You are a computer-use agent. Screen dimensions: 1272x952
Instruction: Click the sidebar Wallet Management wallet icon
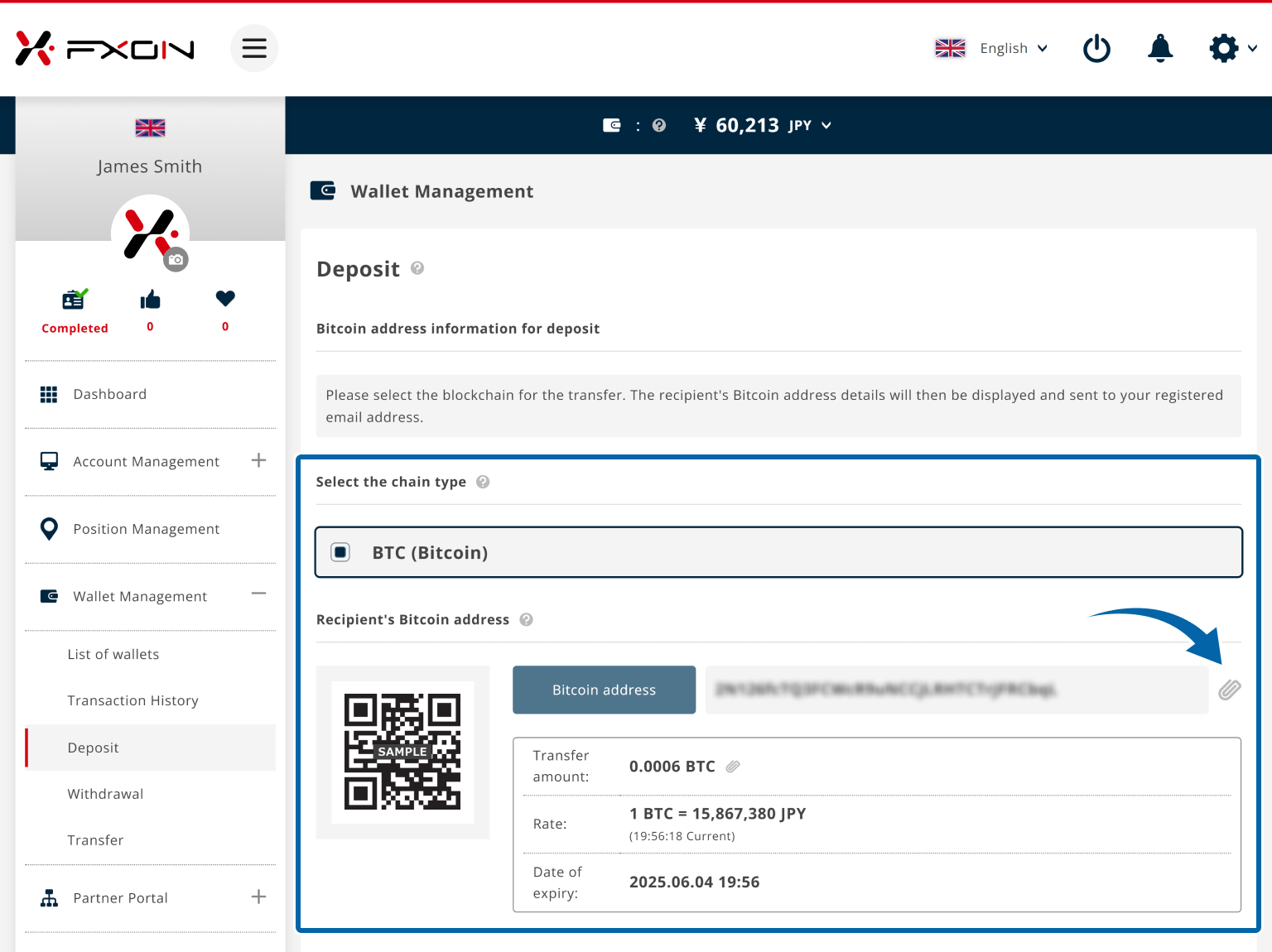point(49,596)
